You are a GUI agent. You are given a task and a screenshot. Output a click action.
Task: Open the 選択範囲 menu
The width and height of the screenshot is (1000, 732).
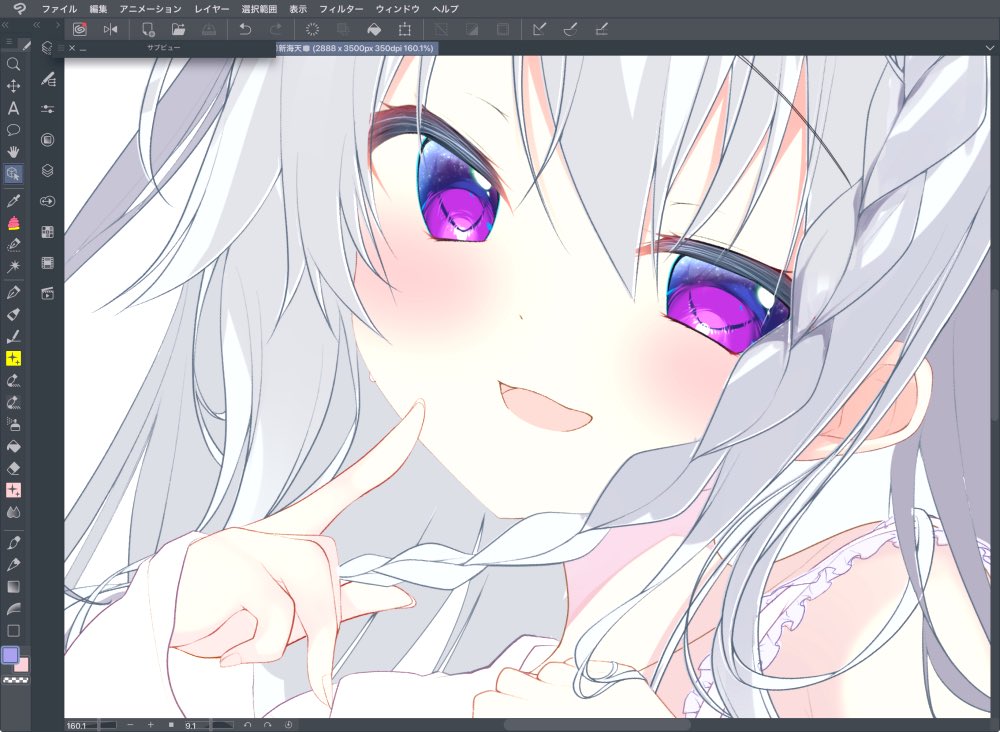tap(259, 9)
